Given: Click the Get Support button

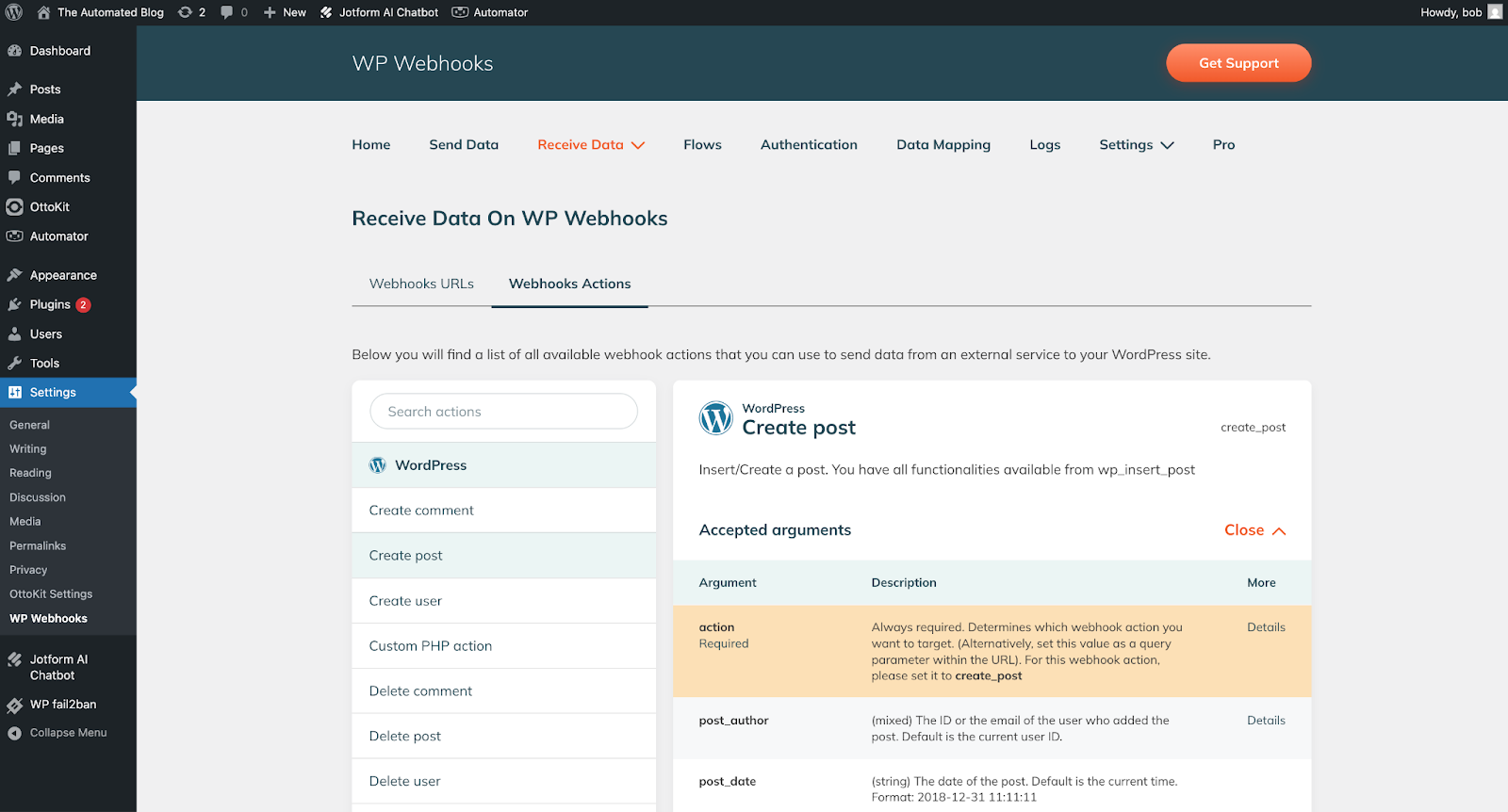Looking at the screenshot, I should click(1238, 63).
